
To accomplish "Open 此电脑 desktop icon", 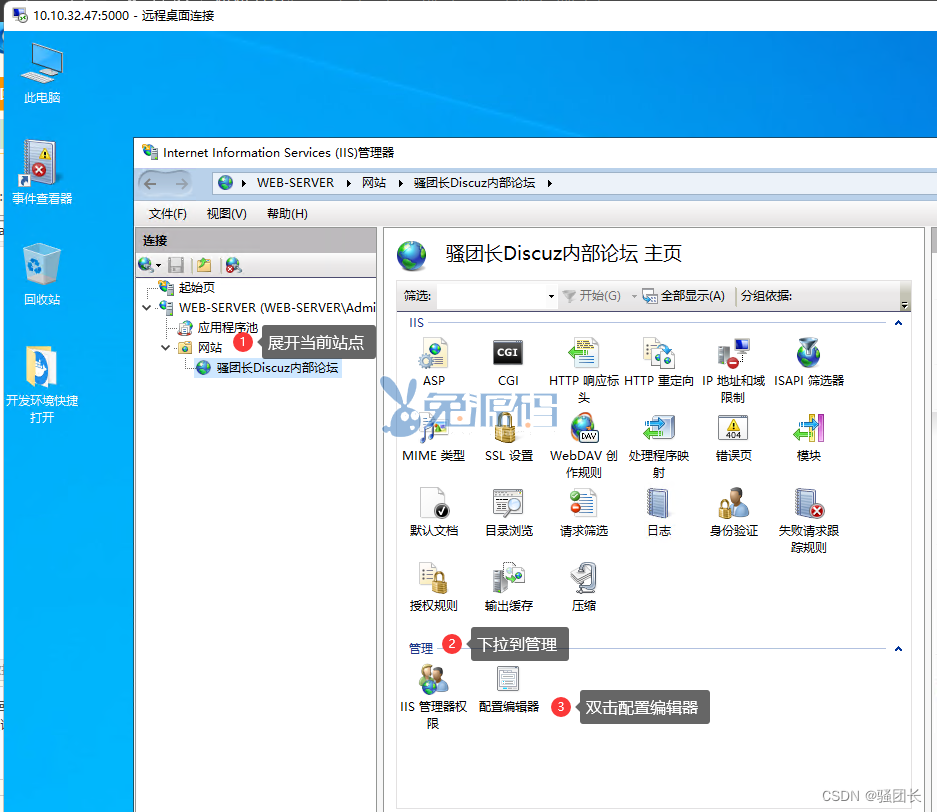I will (42, 73).
